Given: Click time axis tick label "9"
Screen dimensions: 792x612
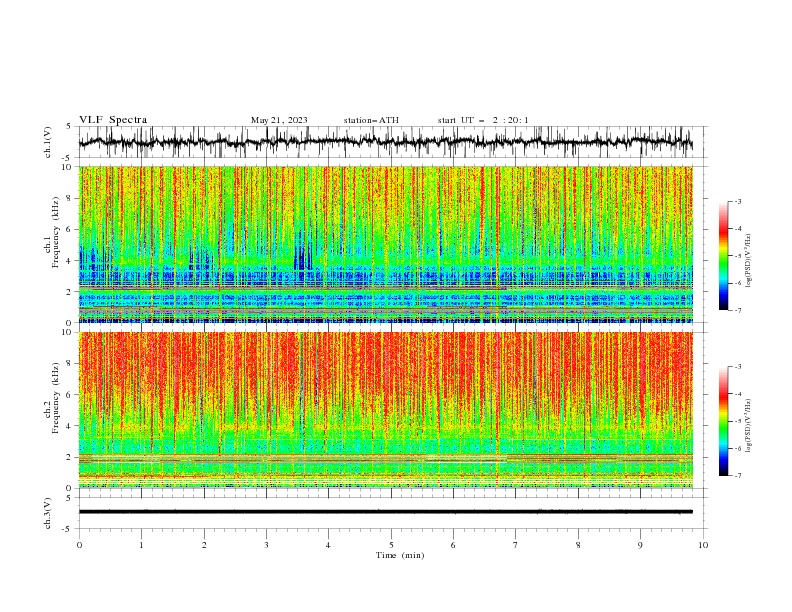Looking at the screenshot, I should click(x=640, y=545).
